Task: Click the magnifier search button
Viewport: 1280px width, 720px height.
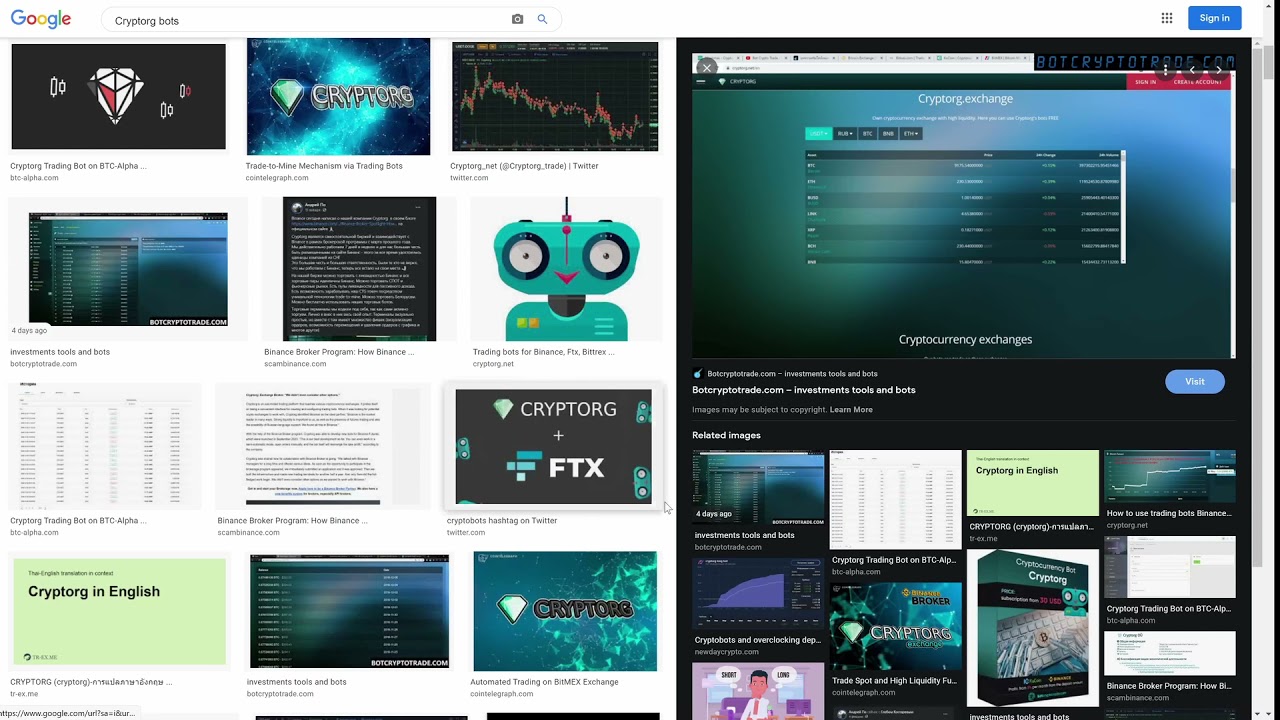Action: pyautogui.click(x=542, y=19)
